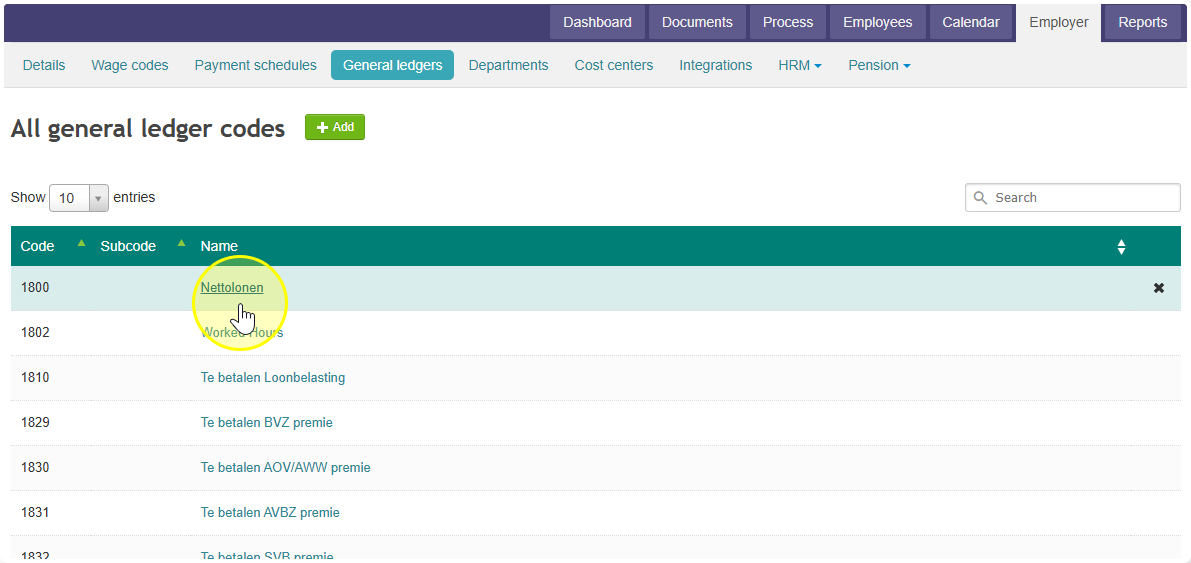Select the General ledgers section
This screenshot has height=563, width=1191.
point(393,65)
